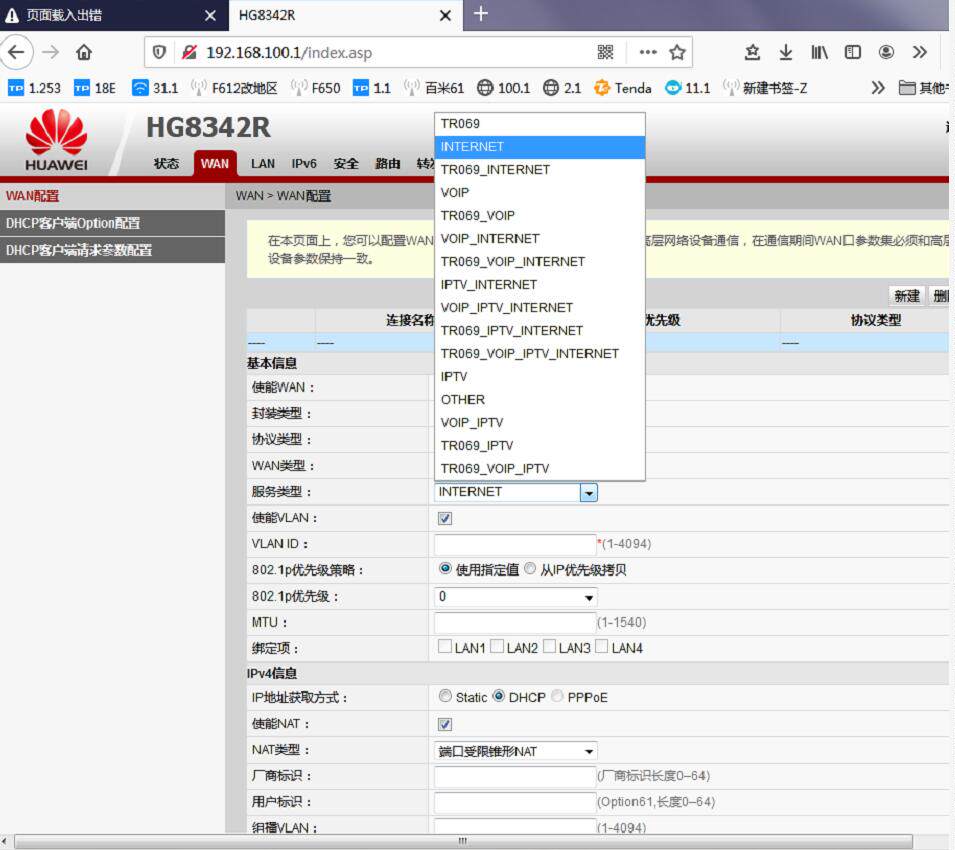Open DHCP客户端请求参数配置 in sidebar
The width and height of the screenshot is (955, 850).
(113, 250)
